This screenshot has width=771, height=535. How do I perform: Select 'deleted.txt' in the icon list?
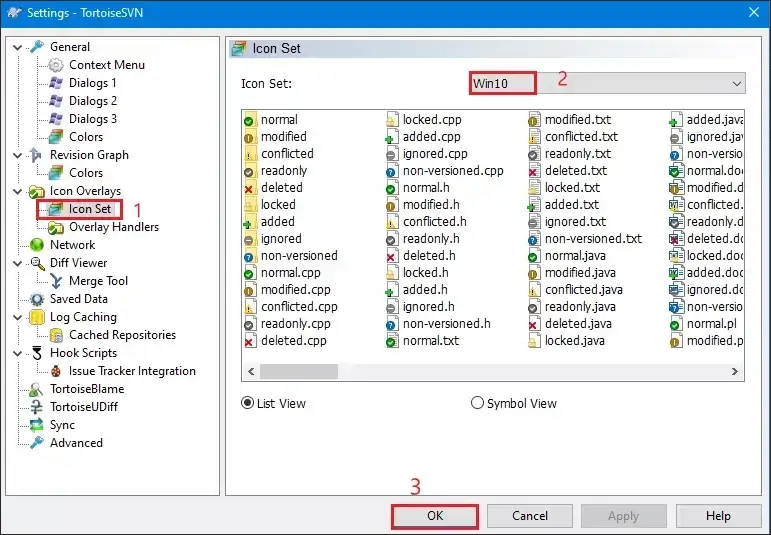coord(575,171)
